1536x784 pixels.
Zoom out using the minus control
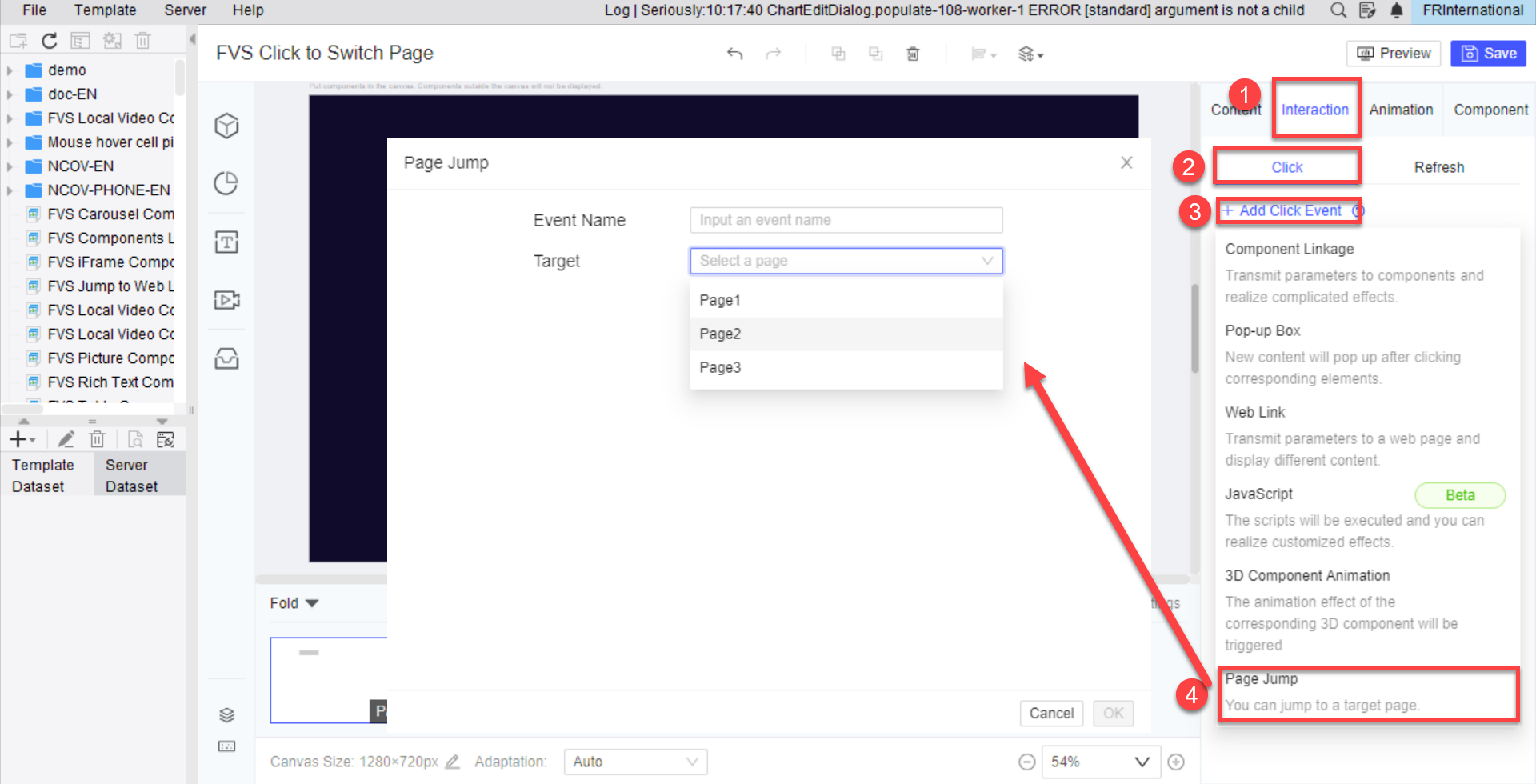click(x=1026, y=762)
